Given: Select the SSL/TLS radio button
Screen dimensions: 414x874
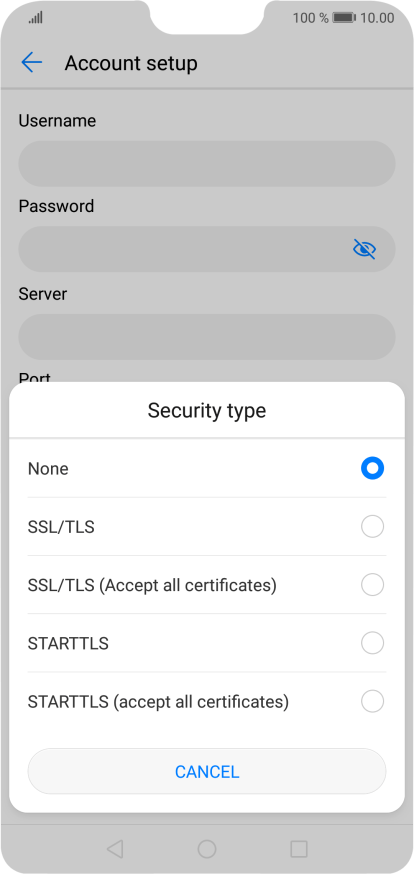Looking at the screenshot, I should pos(372,526).
